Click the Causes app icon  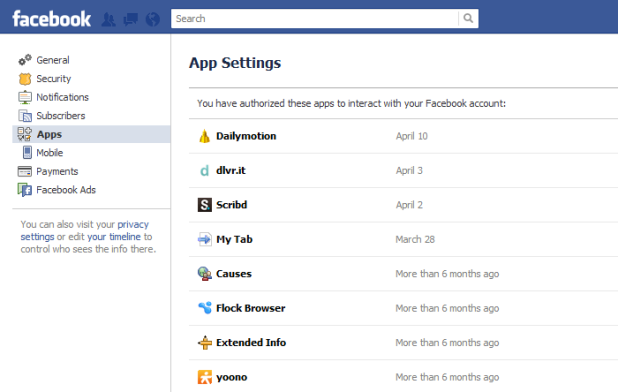click(x=205, y=273)
